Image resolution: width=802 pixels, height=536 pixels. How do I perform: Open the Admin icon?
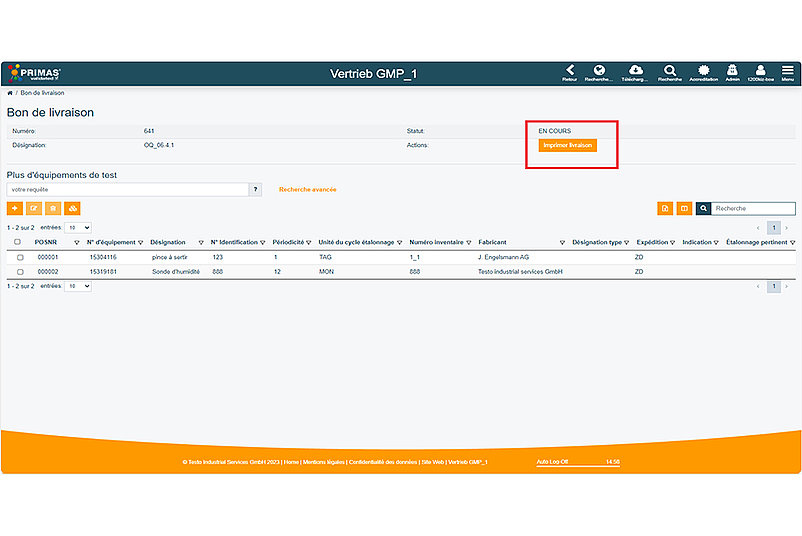pos(732,73)
